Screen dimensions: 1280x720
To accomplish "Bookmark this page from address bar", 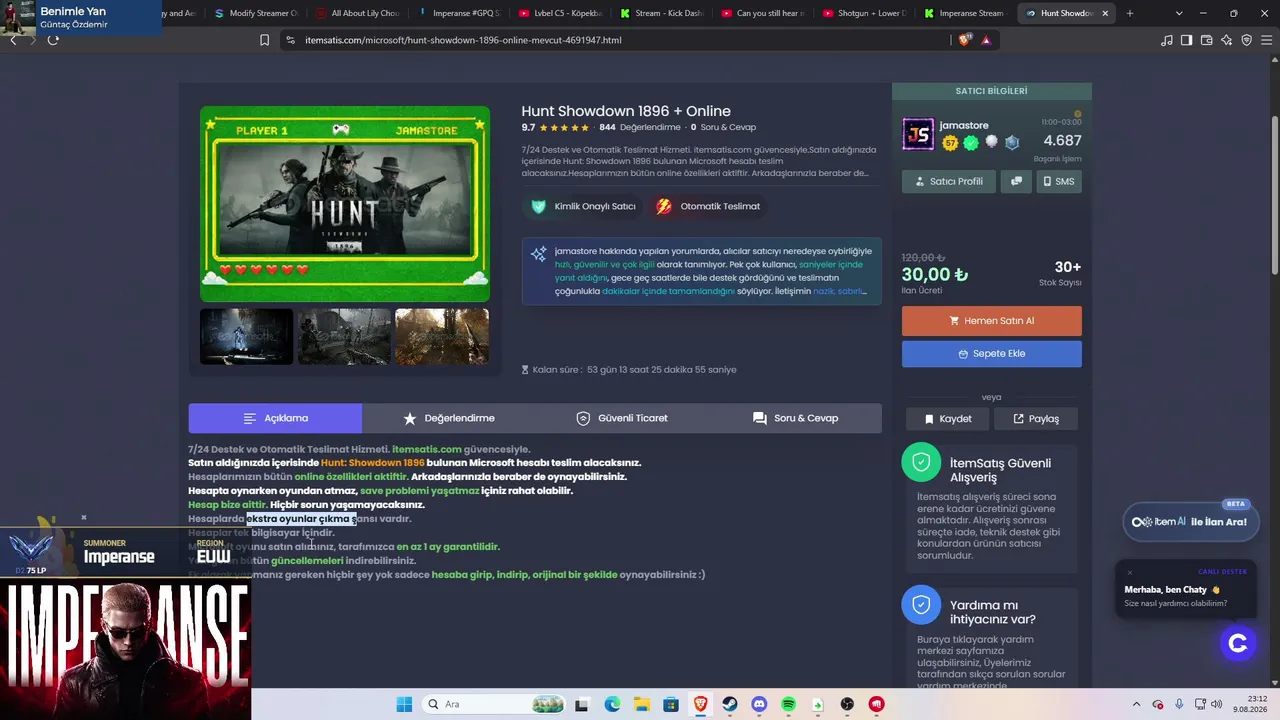I will coord(264,40).
